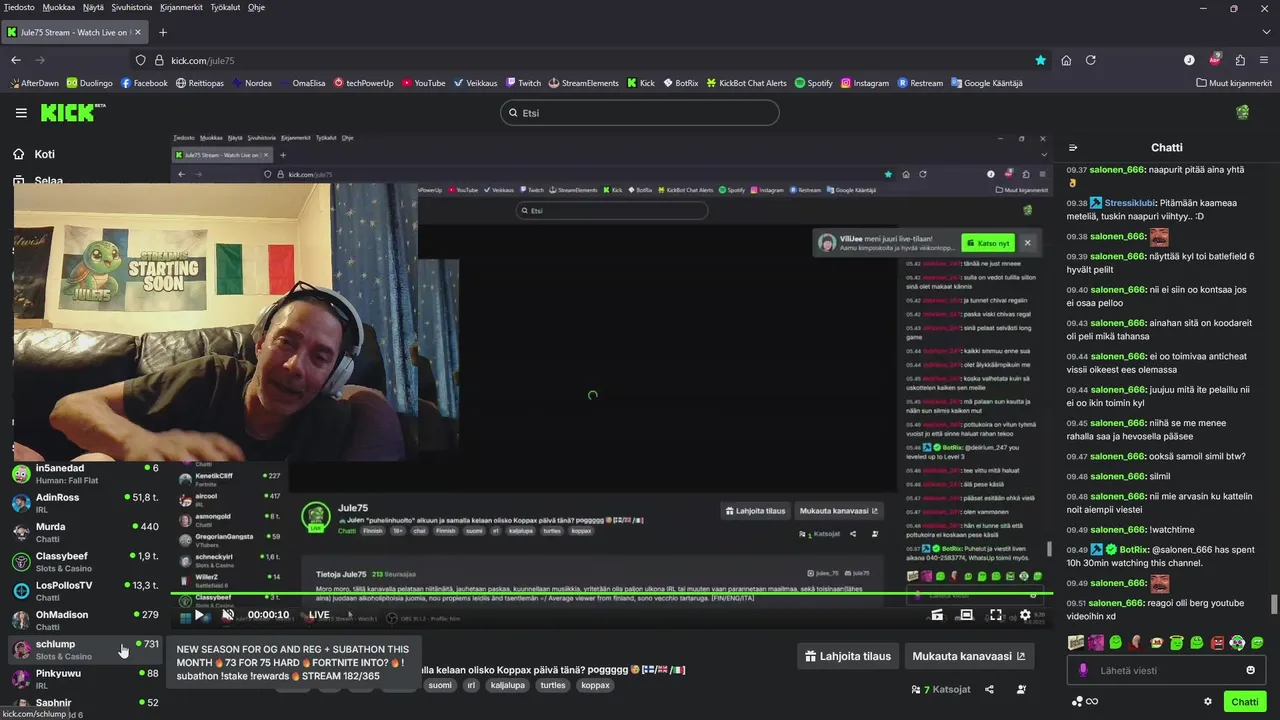Jump to LIVE in the player
Screen dimensions: 1280x720
pyautogui.click(x=319, y=615)
